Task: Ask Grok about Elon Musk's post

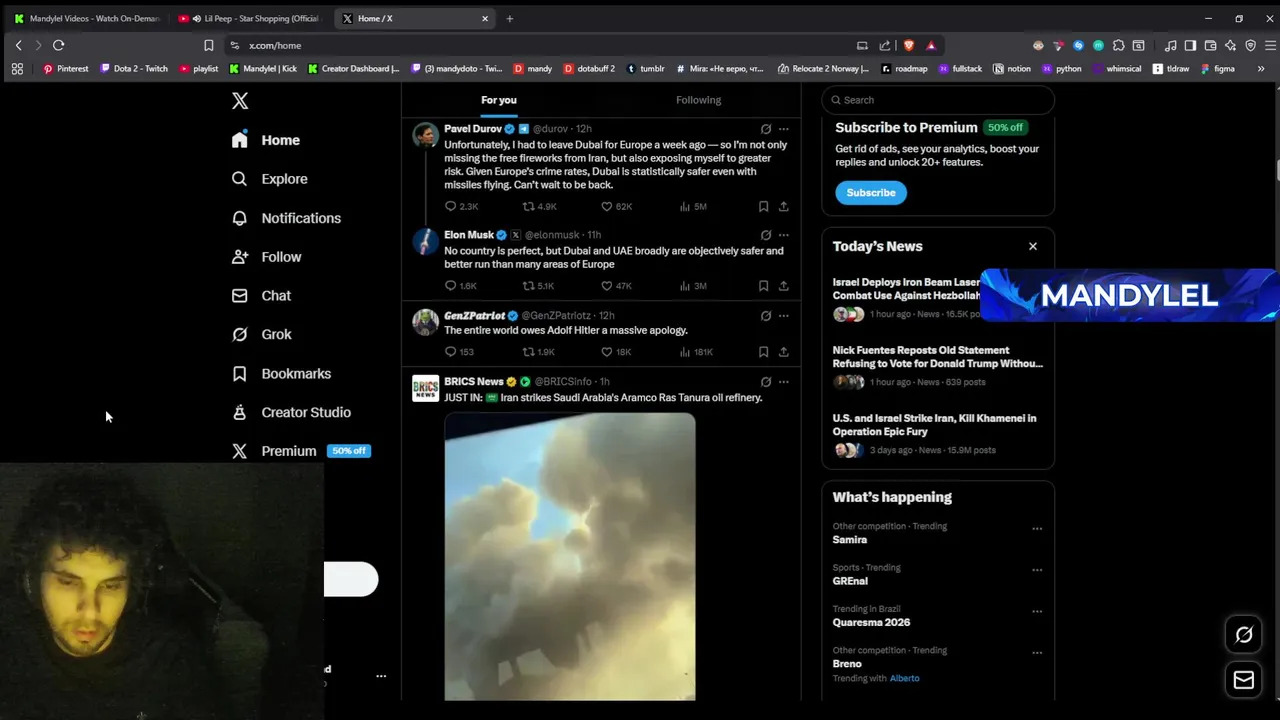Action: click(766, 235)
